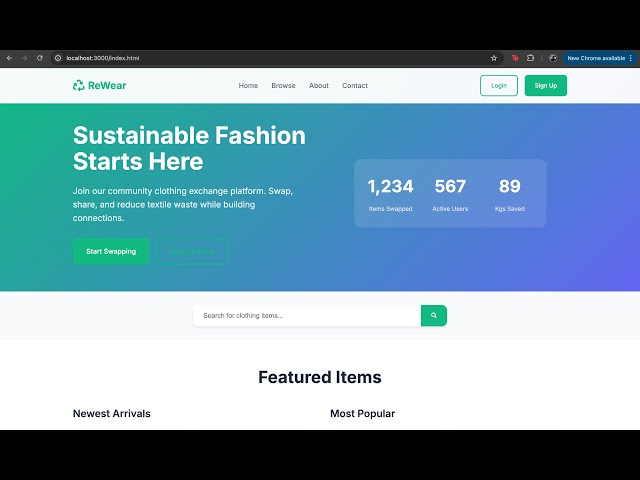Click the ReWear recycle logo icon
640x480 pixels.
(x=78, y=85)
